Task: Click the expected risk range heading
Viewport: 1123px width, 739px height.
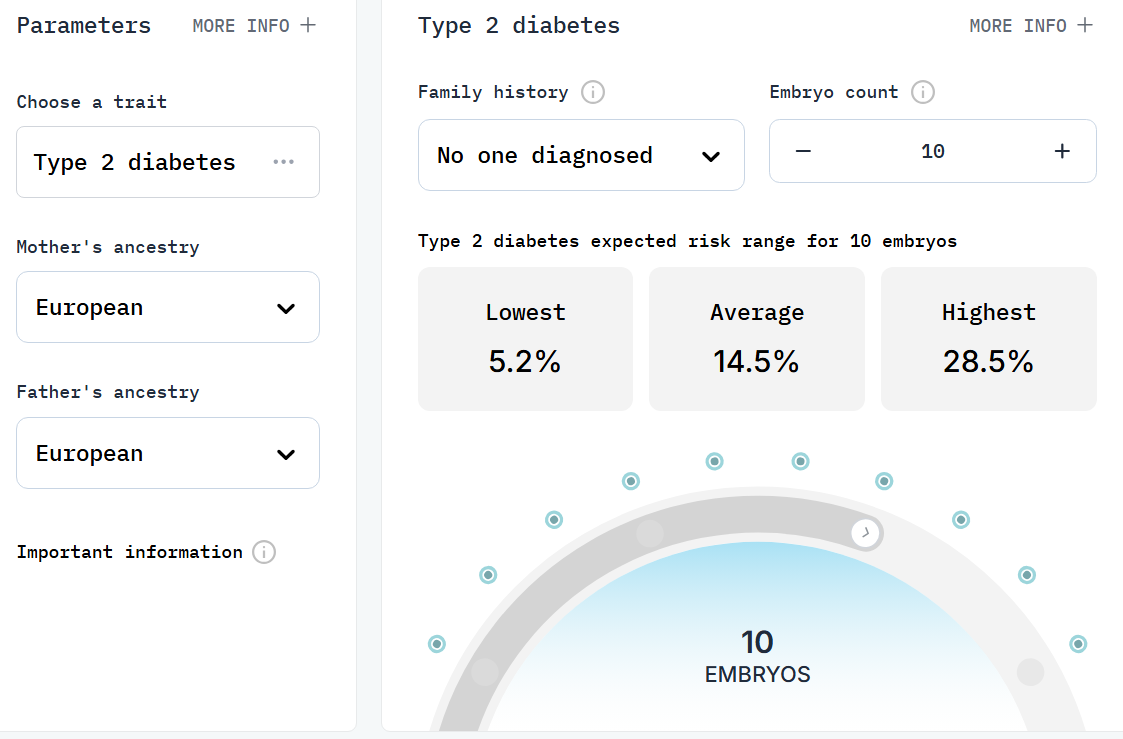Action: 688,241
